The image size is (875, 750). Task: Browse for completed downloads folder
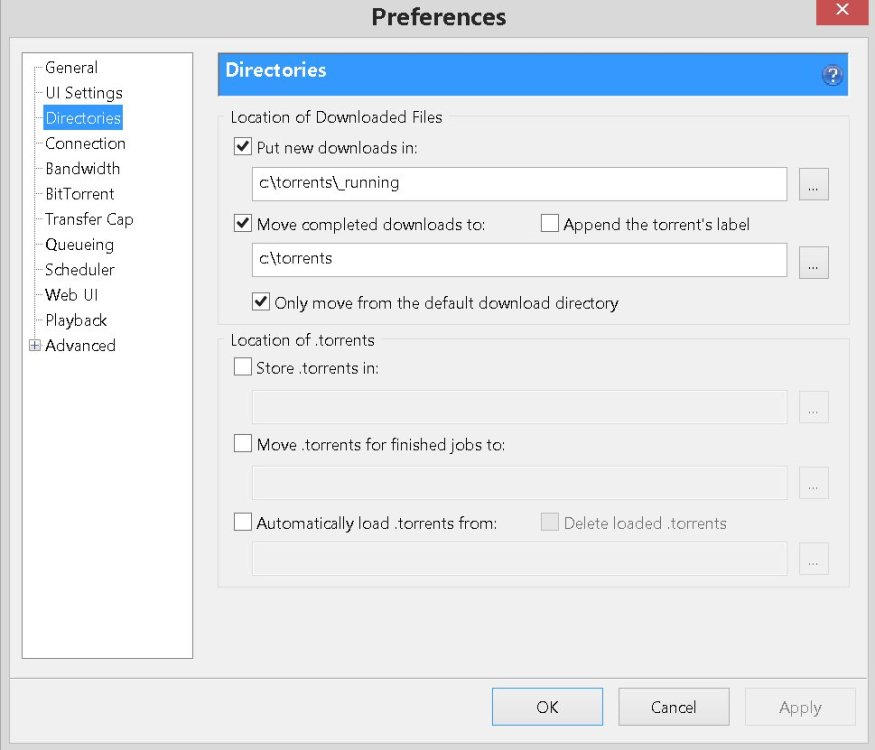[x=813, y=261]
